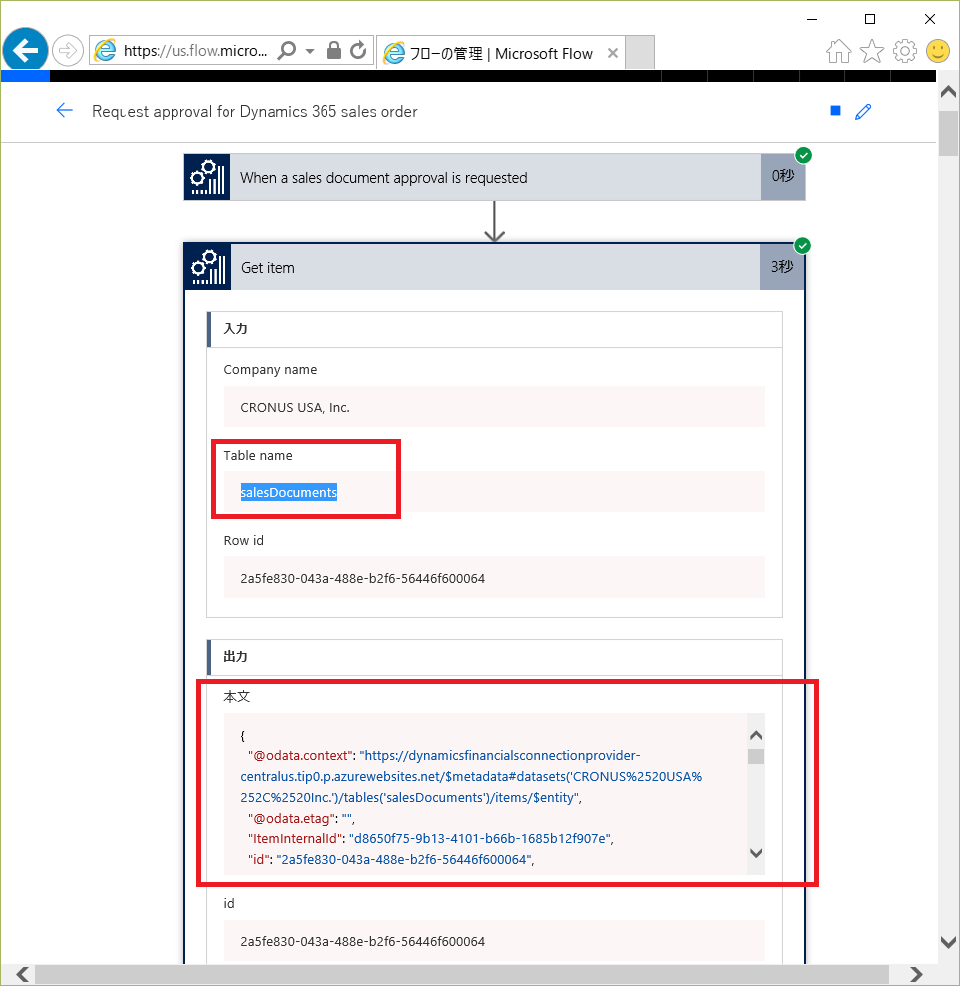
Task: Click the Dynamics icon on the trigger step
Action: pos(207,177)
